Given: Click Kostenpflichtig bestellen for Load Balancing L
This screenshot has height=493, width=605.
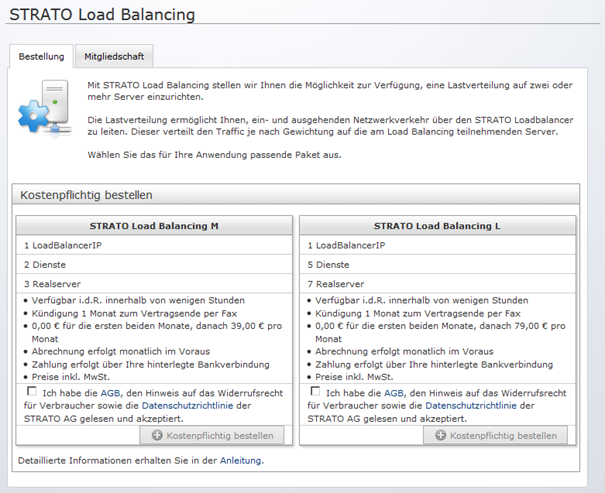Looking at the screenshot, I should pos(495,436).
